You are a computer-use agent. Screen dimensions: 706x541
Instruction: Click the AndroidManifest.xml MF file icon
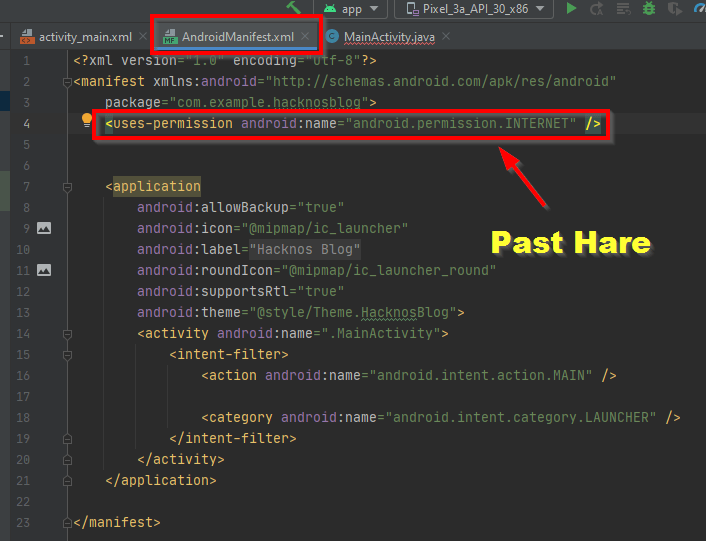pos(170,36)
